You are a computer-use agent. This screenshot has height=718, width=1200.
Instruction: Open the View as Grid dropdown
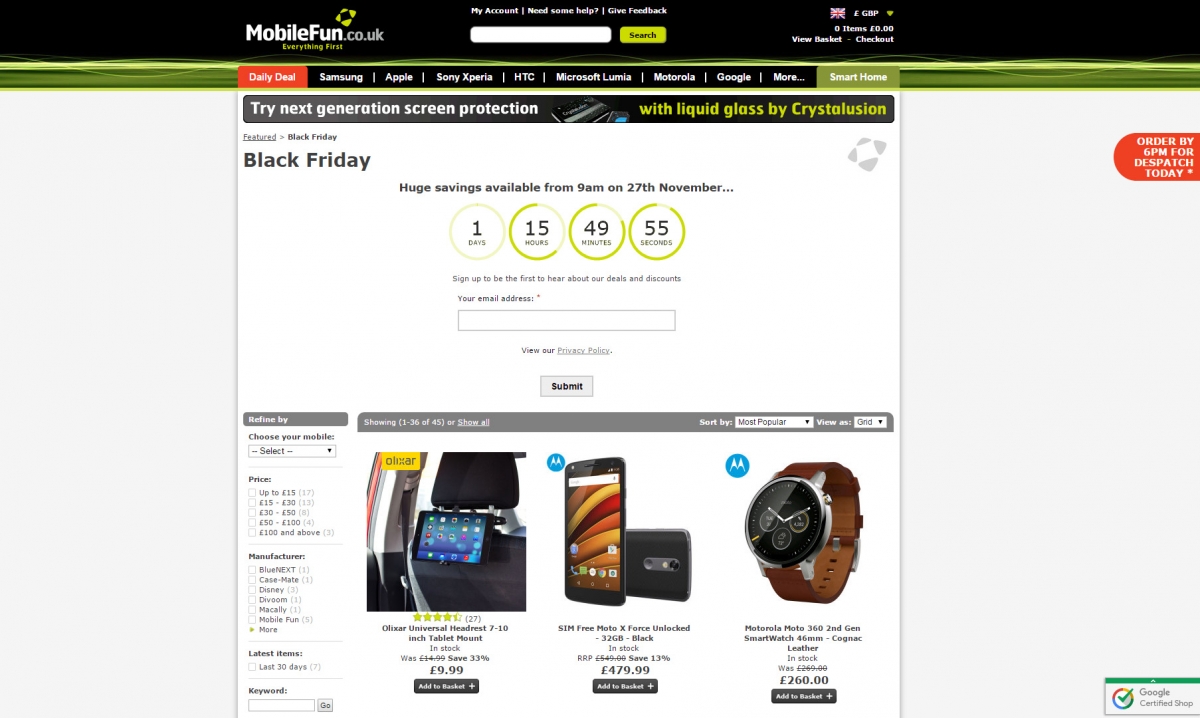870,422
